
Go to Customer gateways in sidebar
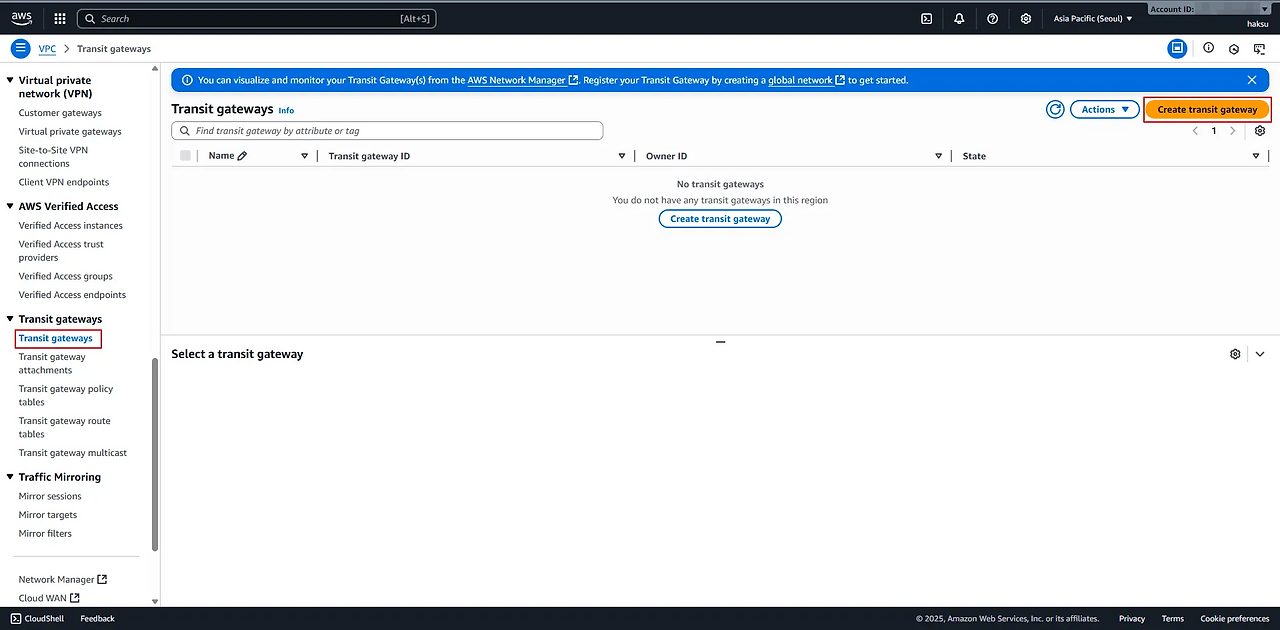tap(60, 113)
